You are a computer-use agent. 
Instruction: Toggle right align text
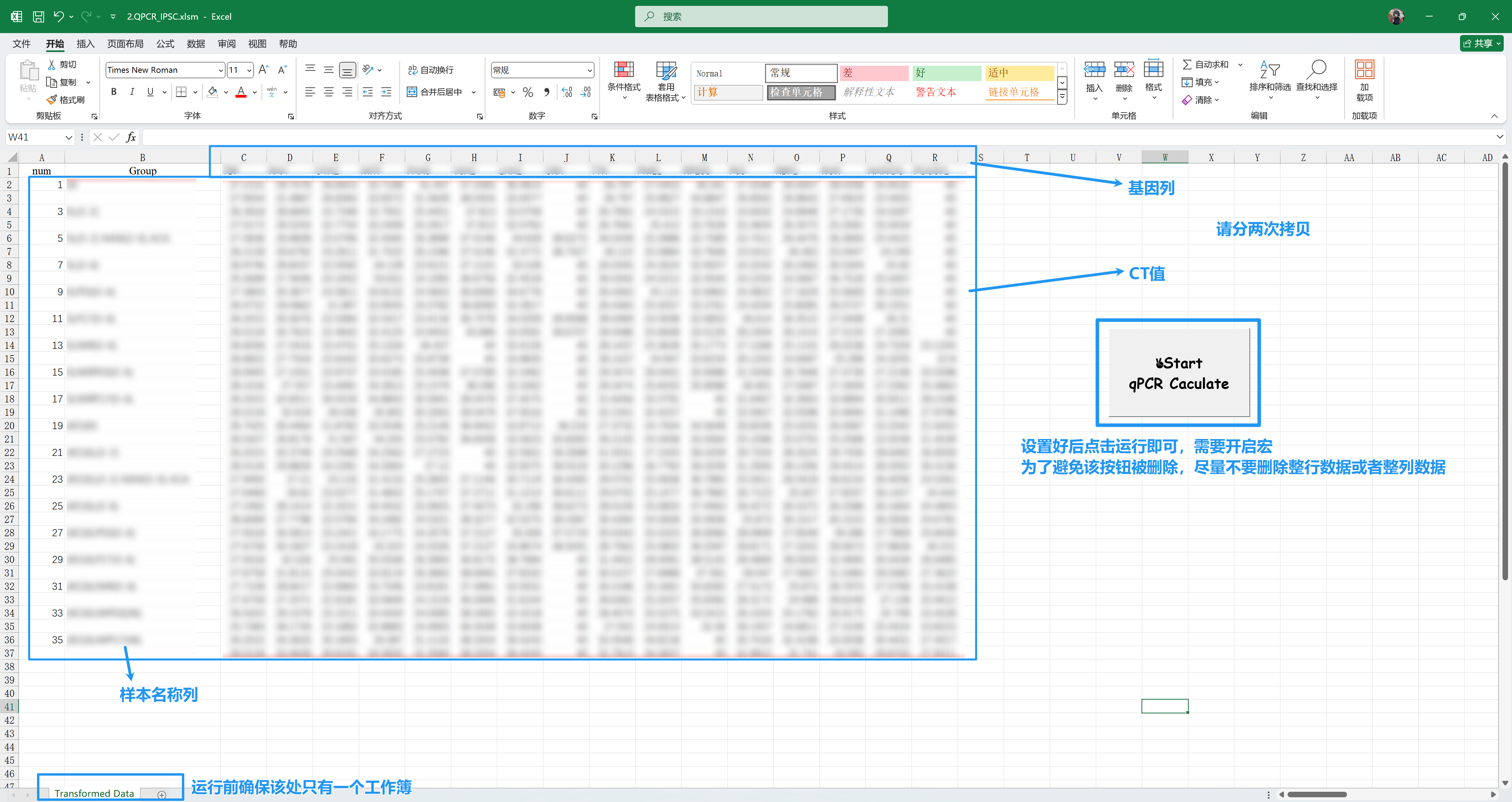347,92
